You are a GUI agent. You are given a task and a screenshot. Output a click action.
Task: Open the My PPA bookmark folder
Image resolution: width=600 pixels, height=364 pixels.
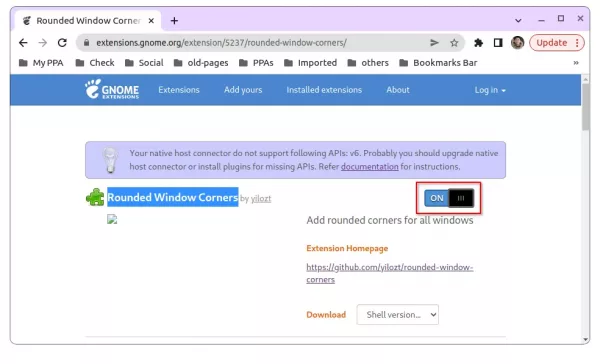coord(41,63)
